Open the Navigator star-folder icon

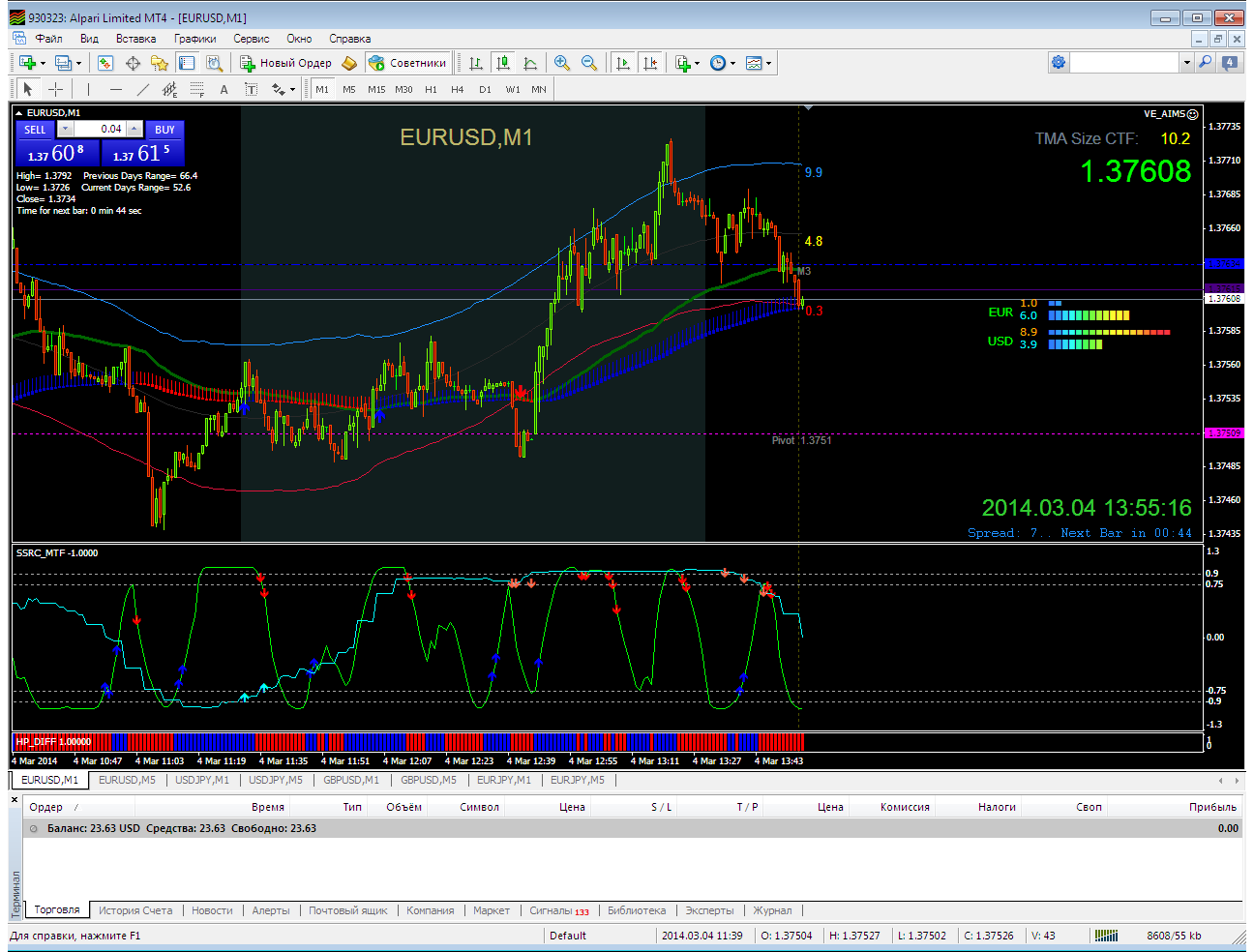pyautogui.click(x=160, y=63)
